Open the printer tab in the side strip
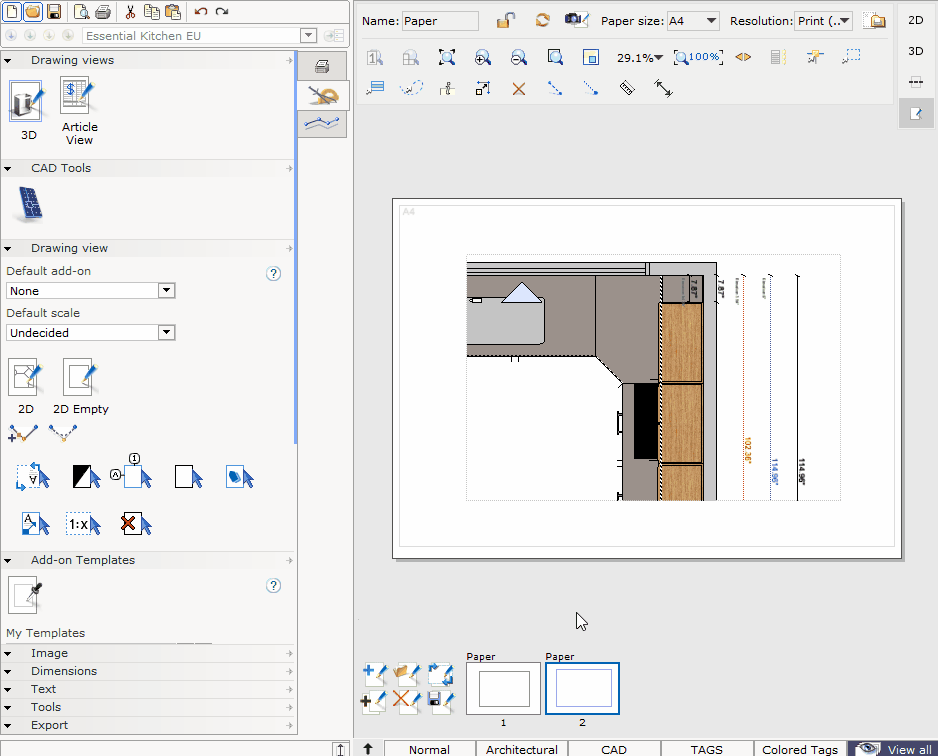938x756 pixels. click(322, 66)
